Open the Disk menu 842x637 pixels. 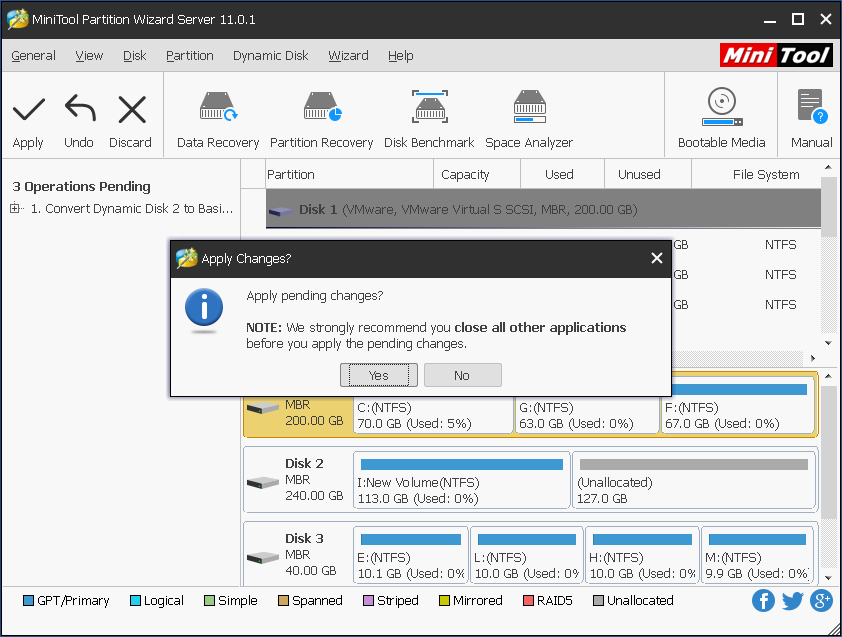click(135, 55)
